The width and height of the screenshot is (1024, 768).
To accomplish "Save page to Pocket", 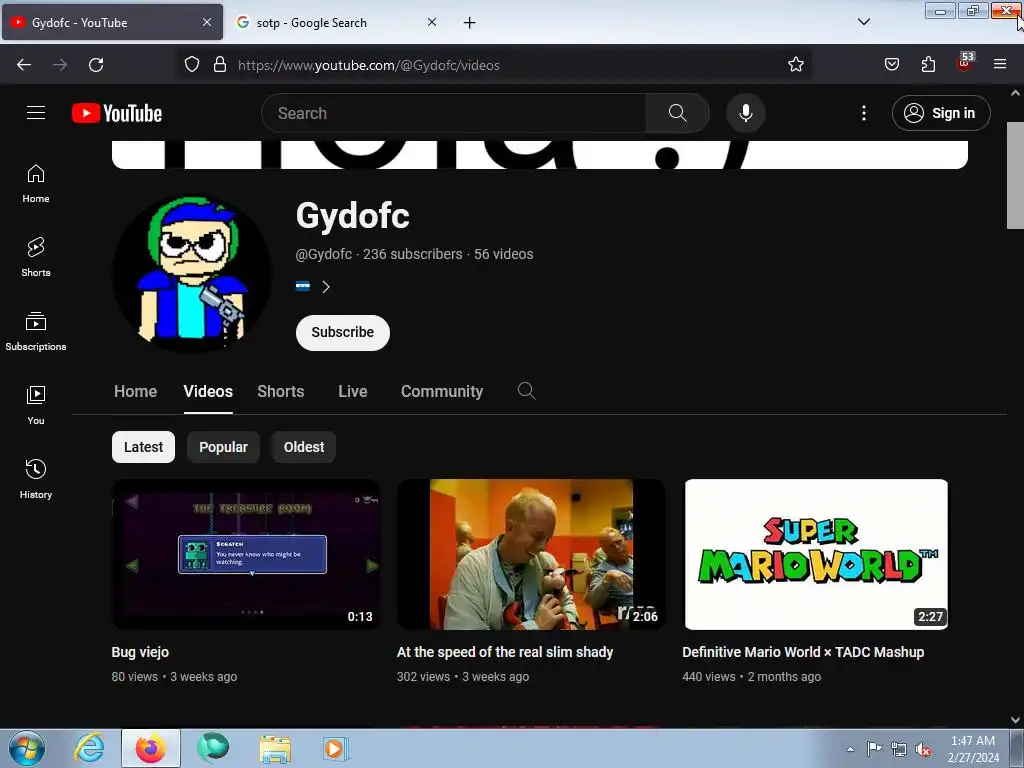I will [891, 64].
